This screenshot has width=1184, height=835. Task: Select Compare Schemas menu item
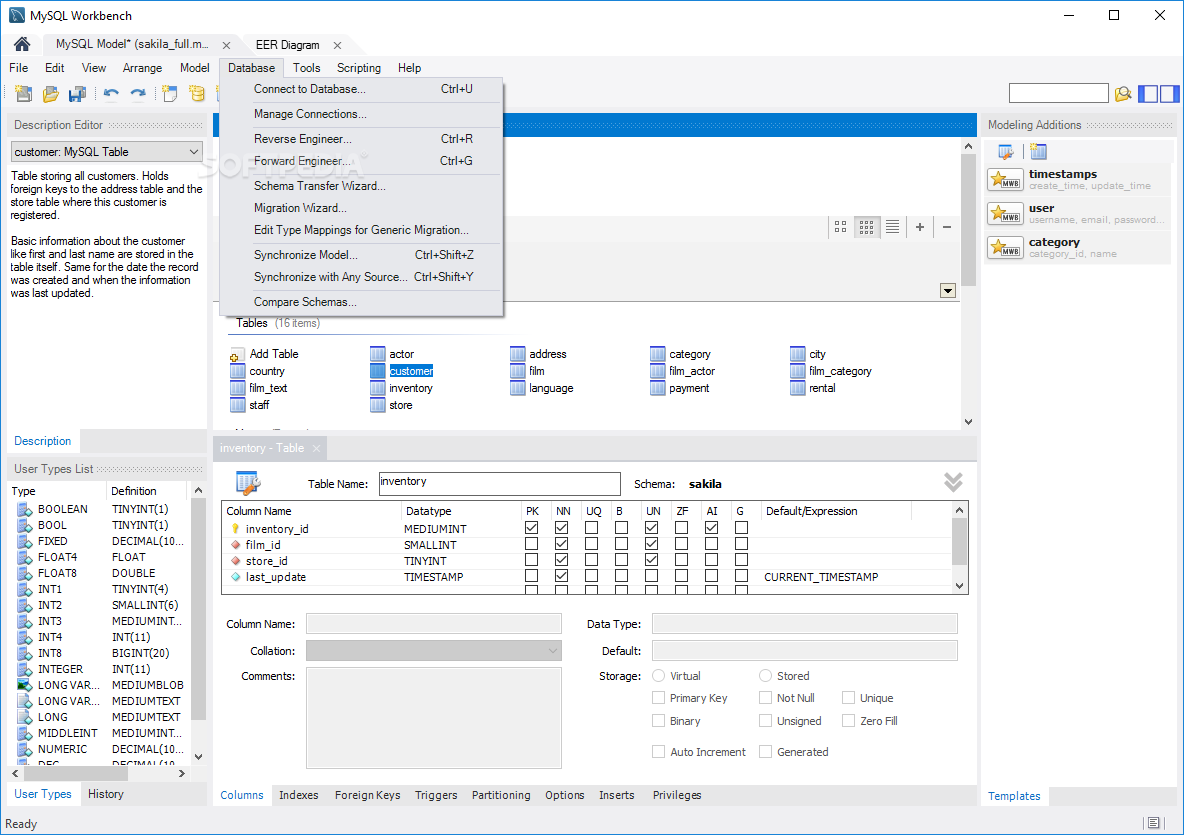[x=305, y=302]
